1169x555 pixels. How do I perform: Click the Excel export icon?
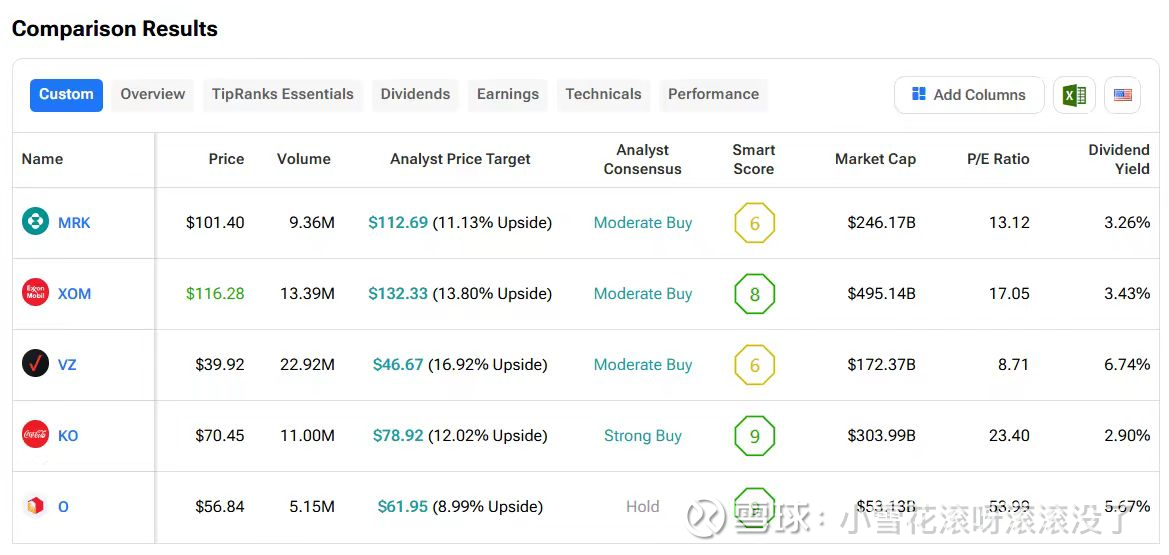click(1074, 95)
